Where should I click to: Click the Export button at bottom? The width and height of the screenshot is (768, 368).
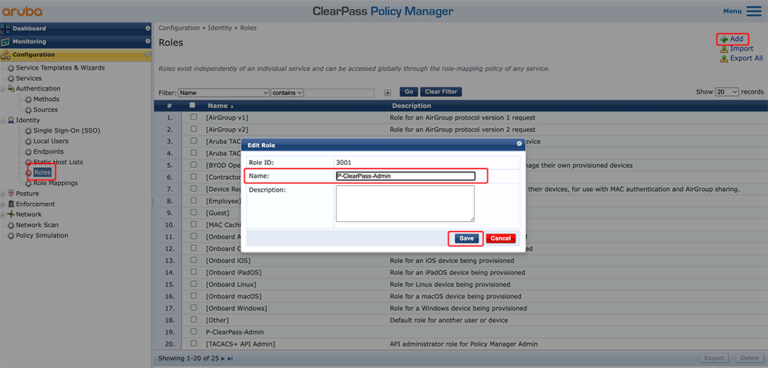coord(714,358)
